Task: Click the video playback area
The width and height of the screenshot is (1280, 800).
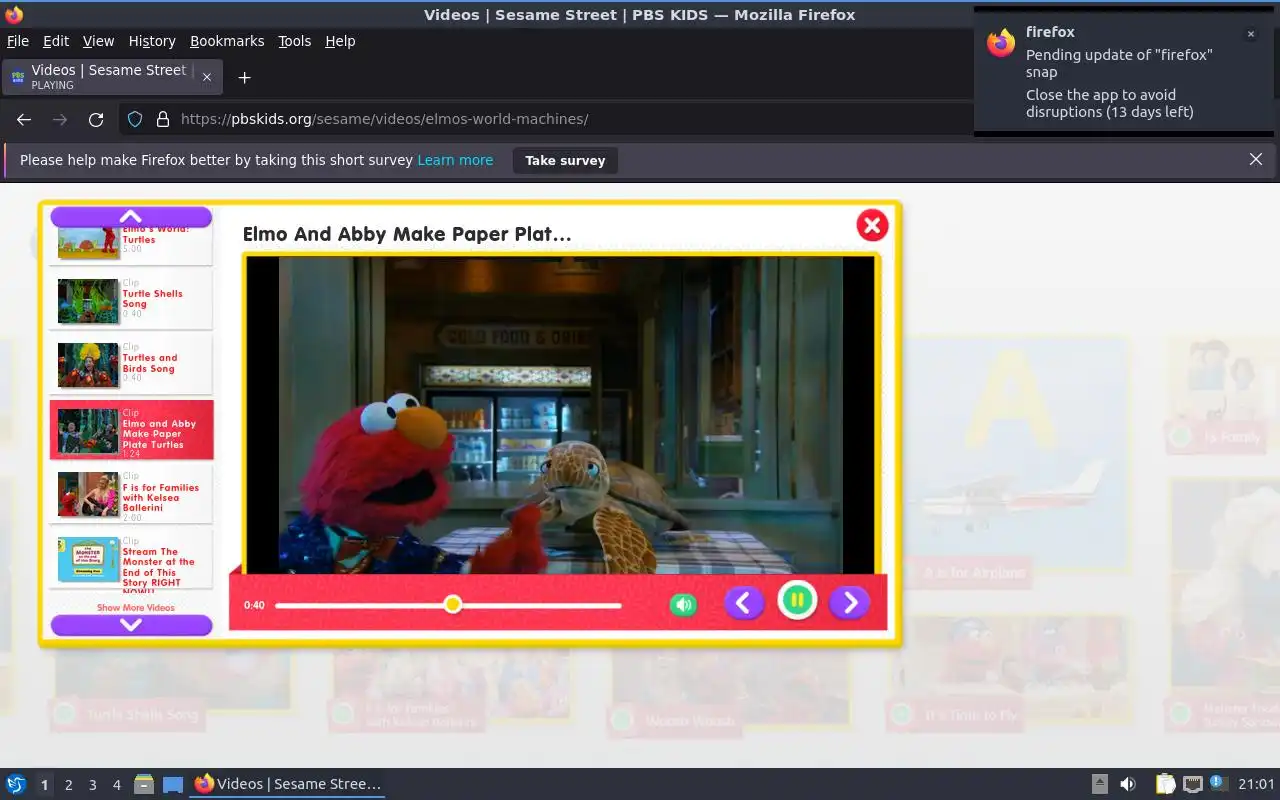Action: coord(561,415)
